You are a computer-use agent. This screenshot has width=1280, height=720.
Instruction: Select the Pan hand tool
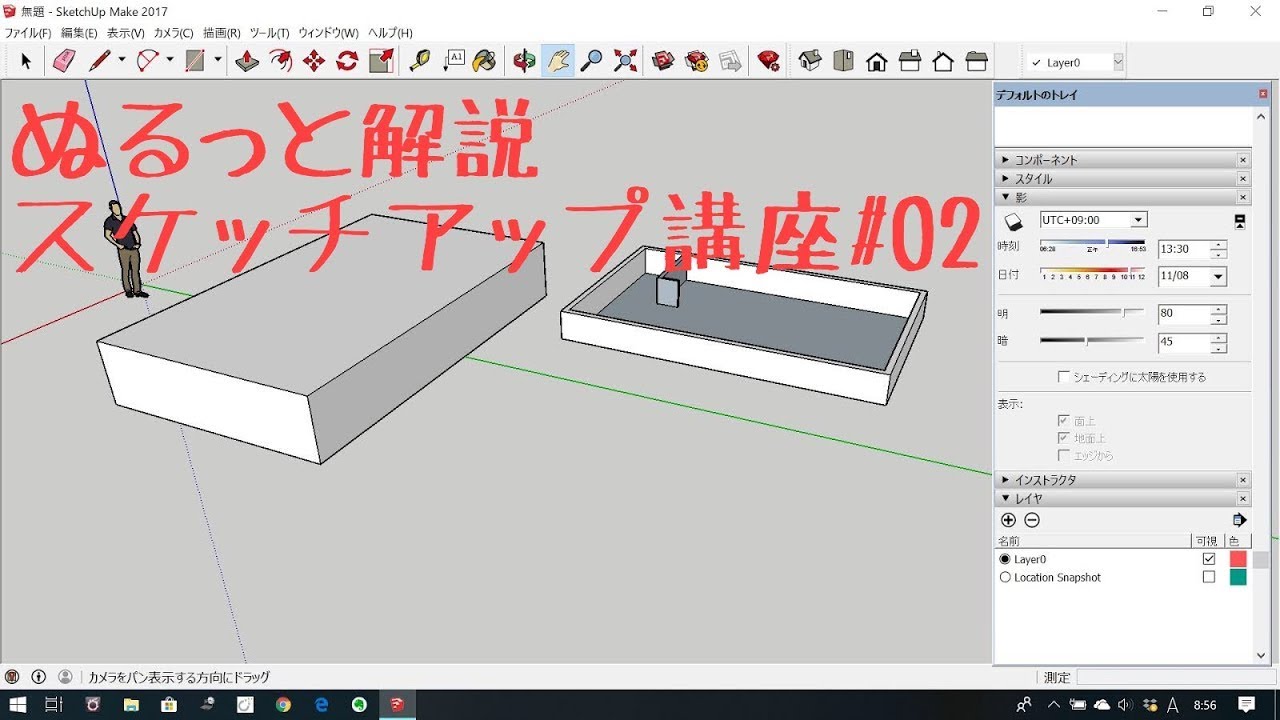point(558,61)
